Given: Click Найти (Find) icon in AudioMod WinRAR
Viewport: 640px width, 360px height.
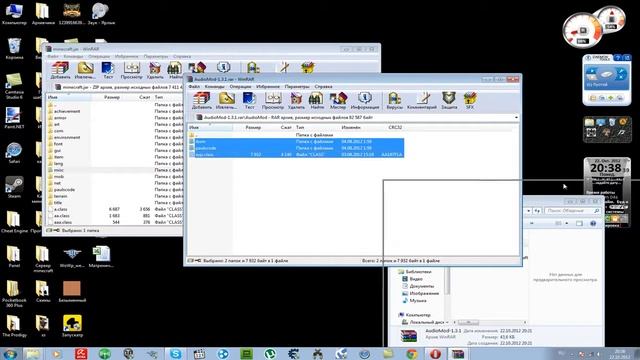Looking at the screenshot, I should (317, 100).
